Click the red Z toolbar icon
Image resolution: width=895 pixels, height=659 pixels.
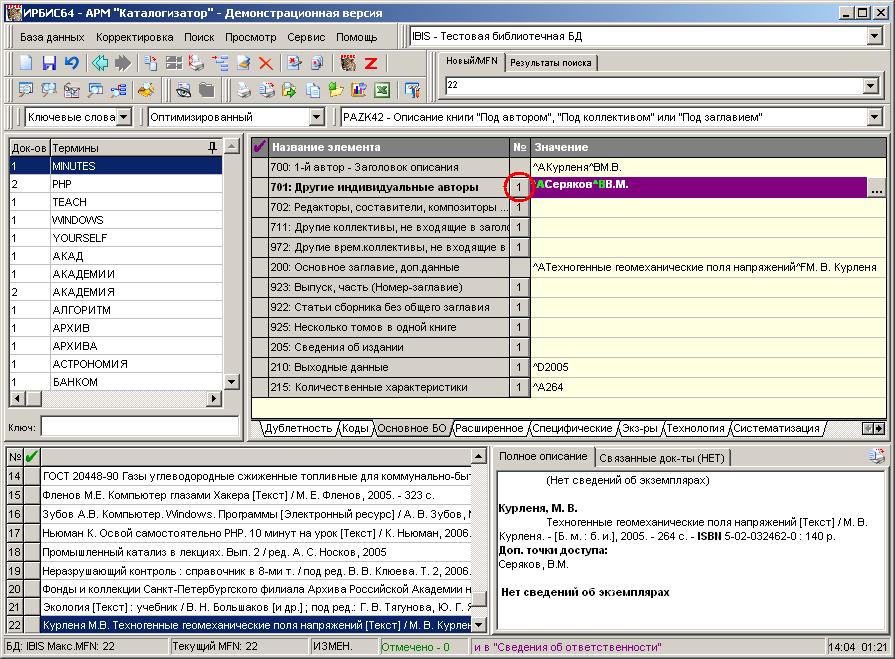pos(370,63)
